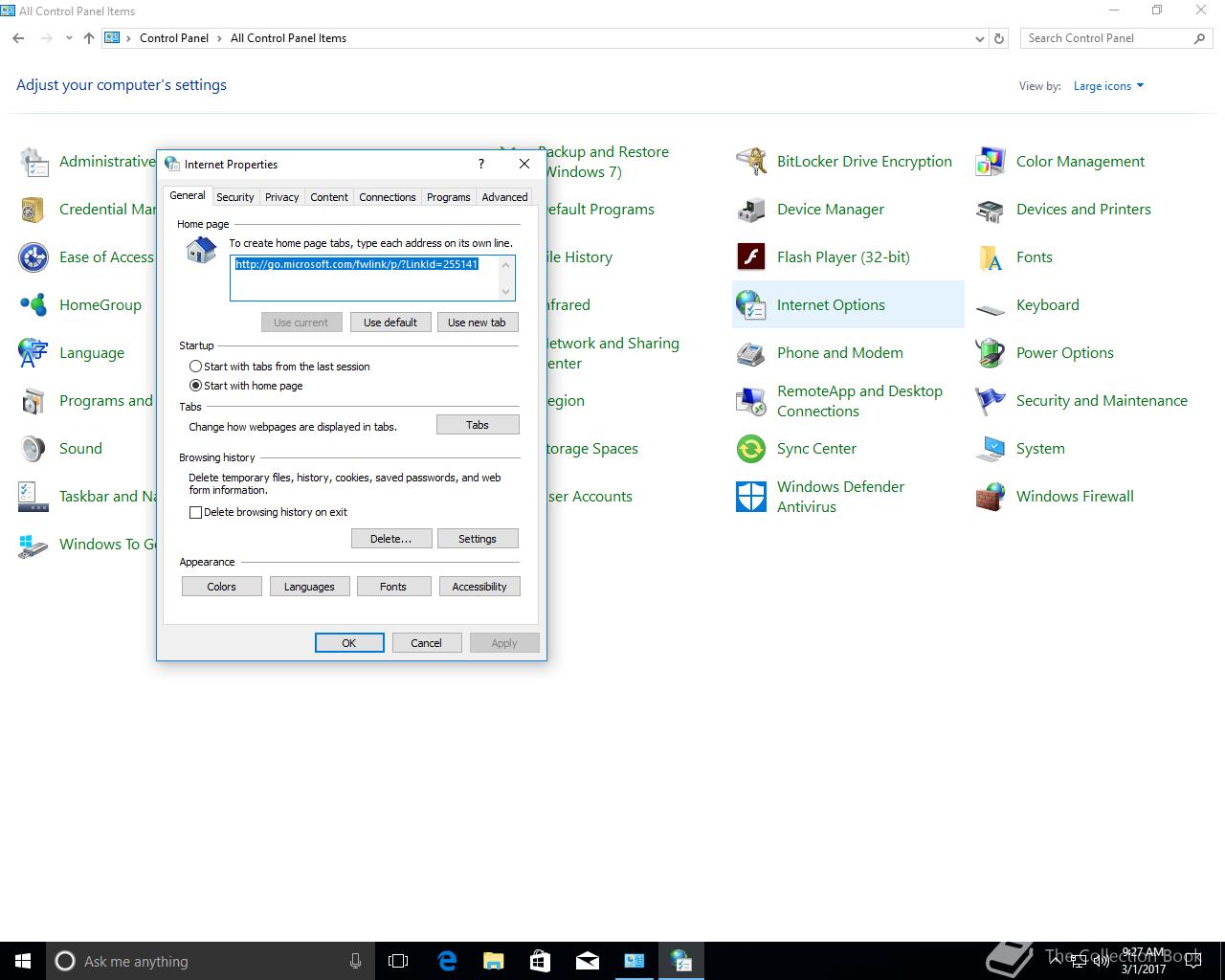Screen dimensions: 1225x980
Task: Open Windows Defender Antivirus shield icon
Action: [751, 497]
